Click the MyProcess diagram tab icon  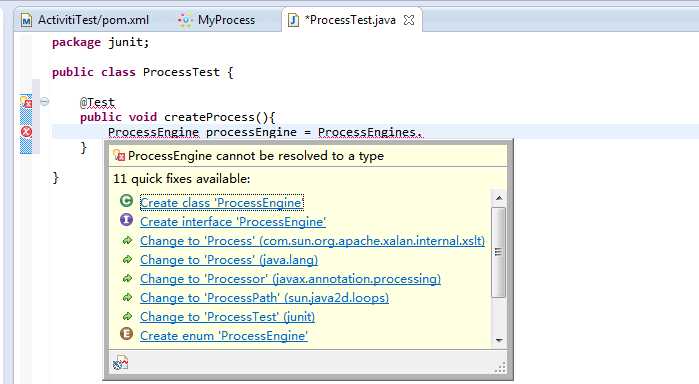coord(185,20)
